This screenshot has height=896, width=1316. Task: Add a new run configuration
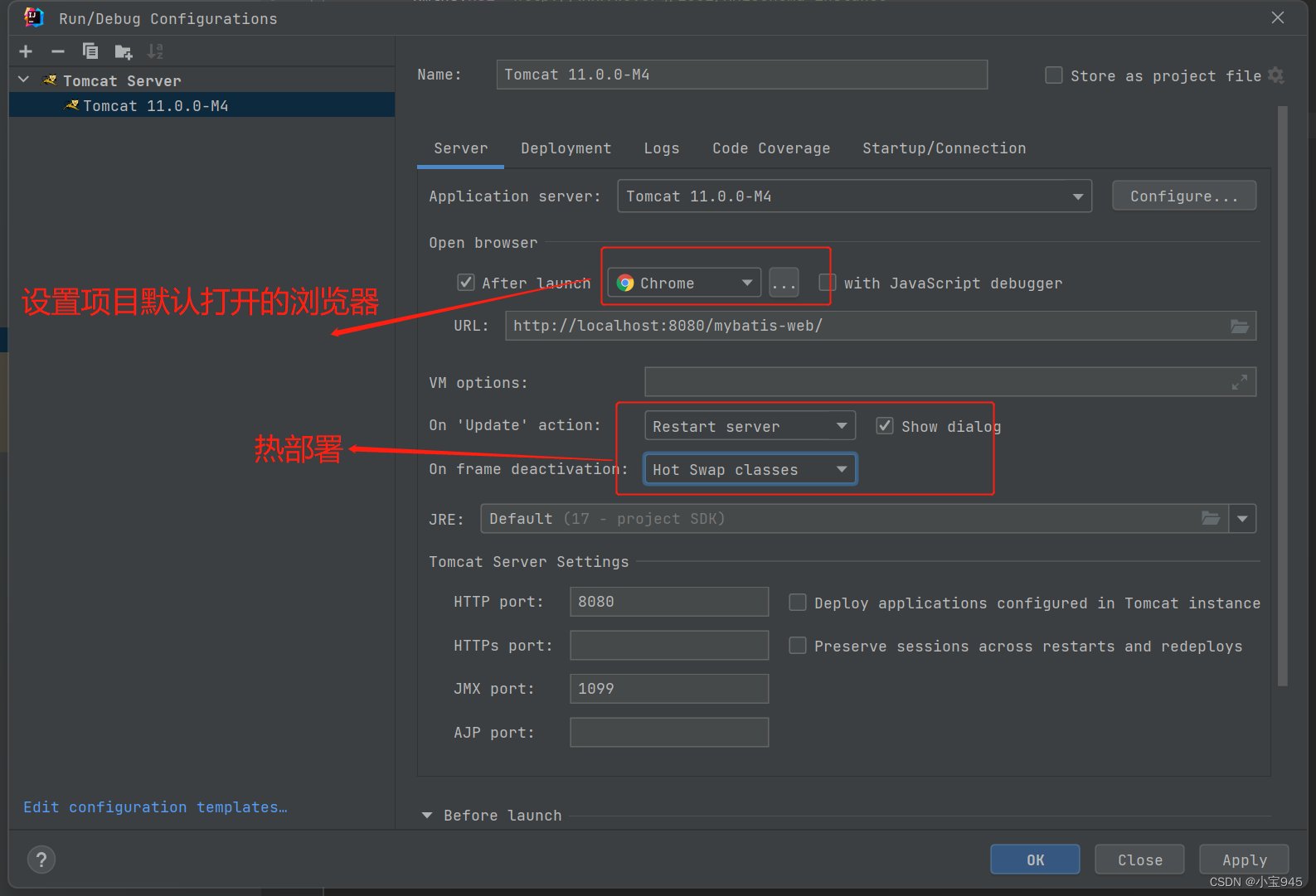pyautogui.click(x=26, y=51)
